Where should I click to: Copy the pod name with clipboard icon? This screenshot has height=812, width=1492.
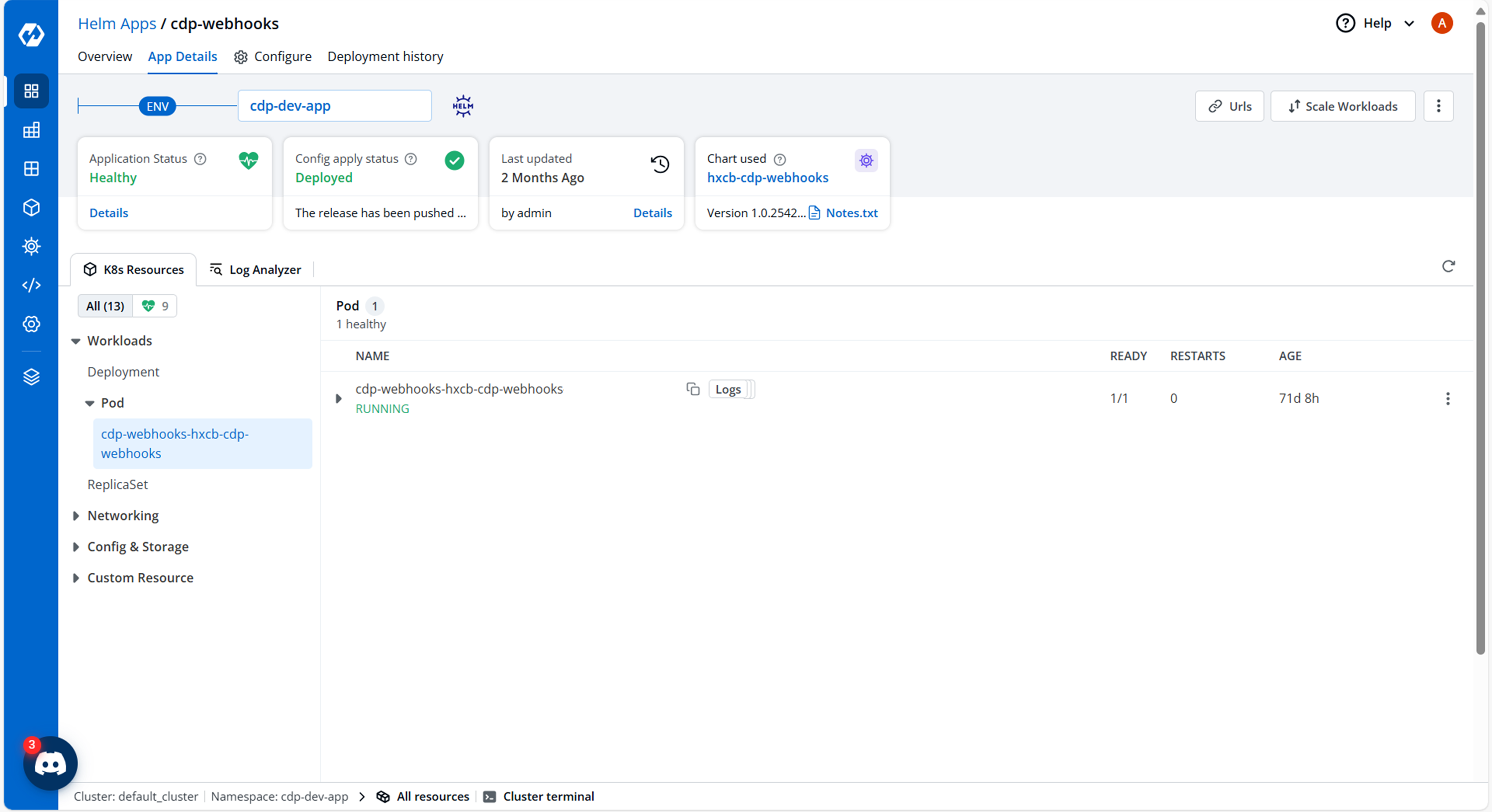click(x=693, y=389)
